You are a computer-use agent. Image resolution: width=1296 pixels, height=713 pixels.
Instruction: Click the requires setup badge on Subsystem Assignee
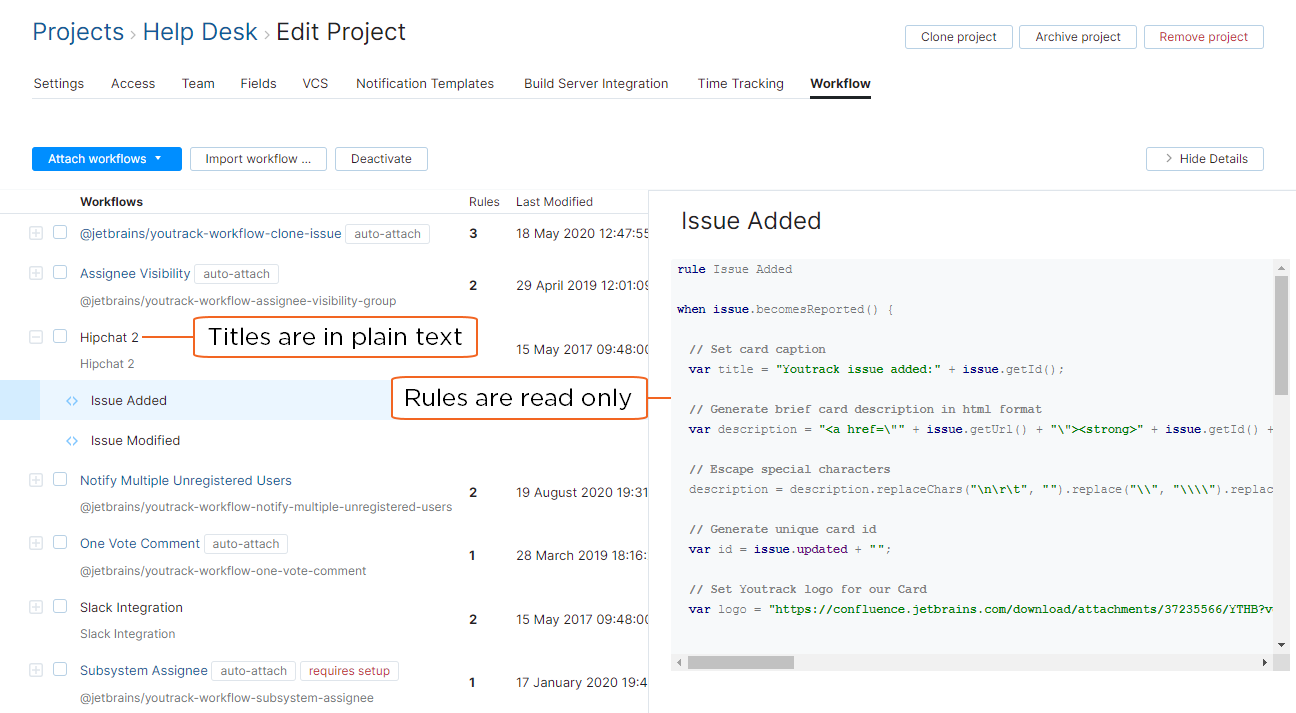tap(349, 670)
